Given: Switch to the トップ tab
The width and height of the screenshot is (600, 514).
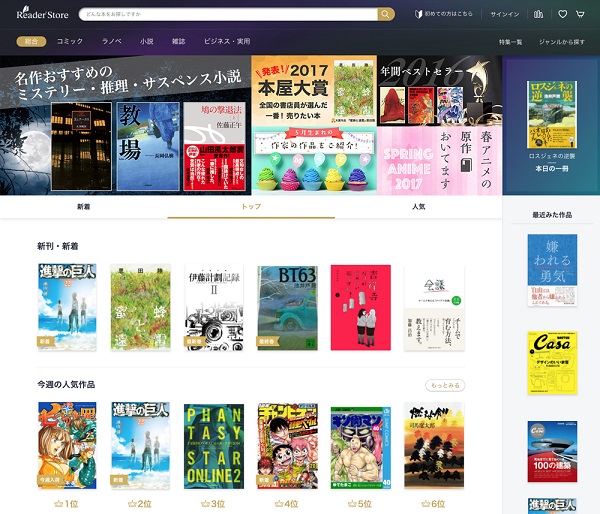Looking at the screenshot, I should [x=251, y=207].
